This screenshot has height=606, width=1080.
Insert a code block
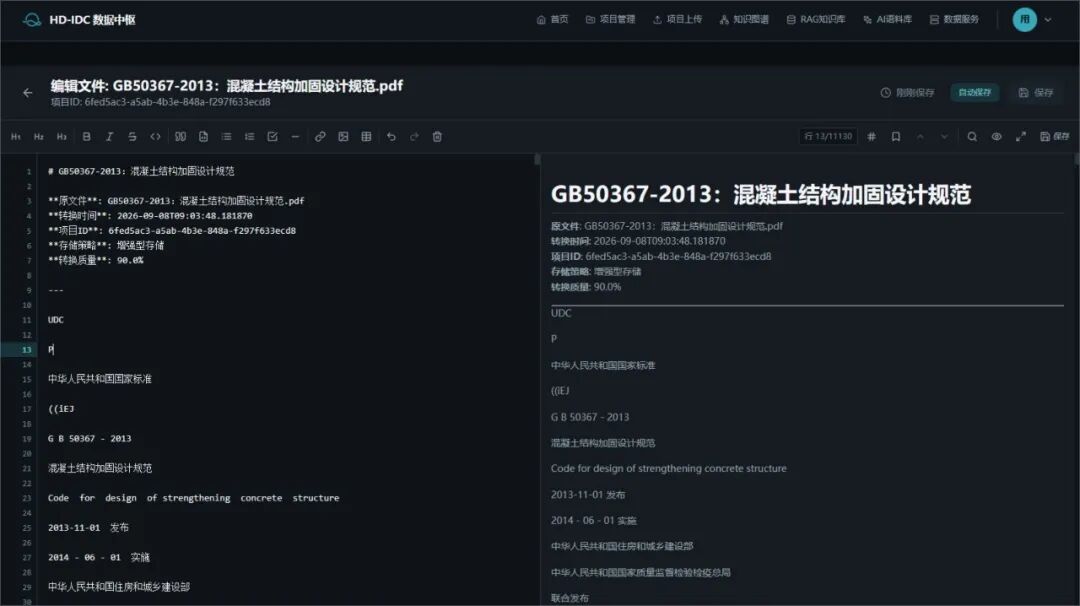coord(203,136)
